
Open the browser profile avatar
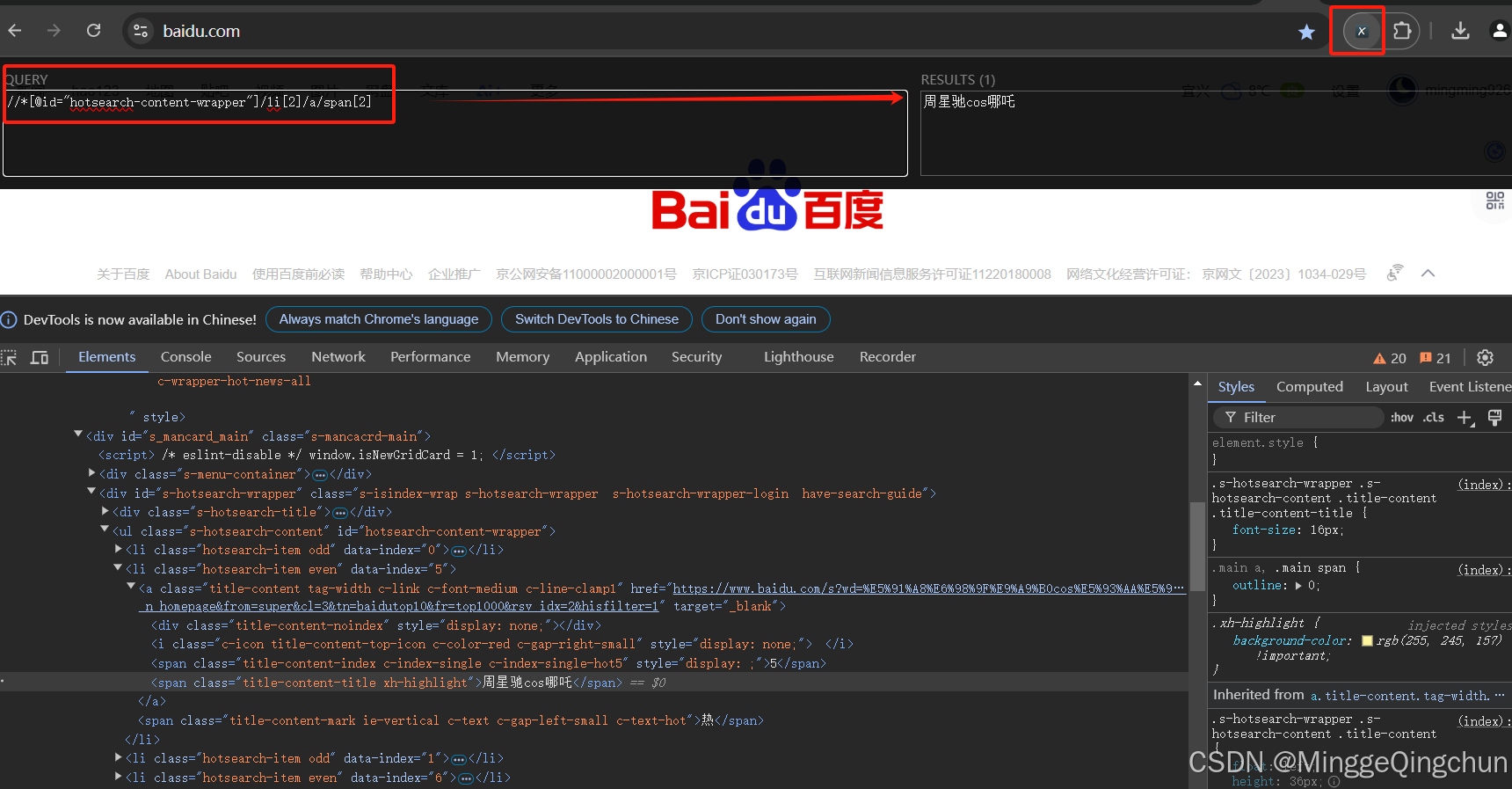[x=1500, y=31]
